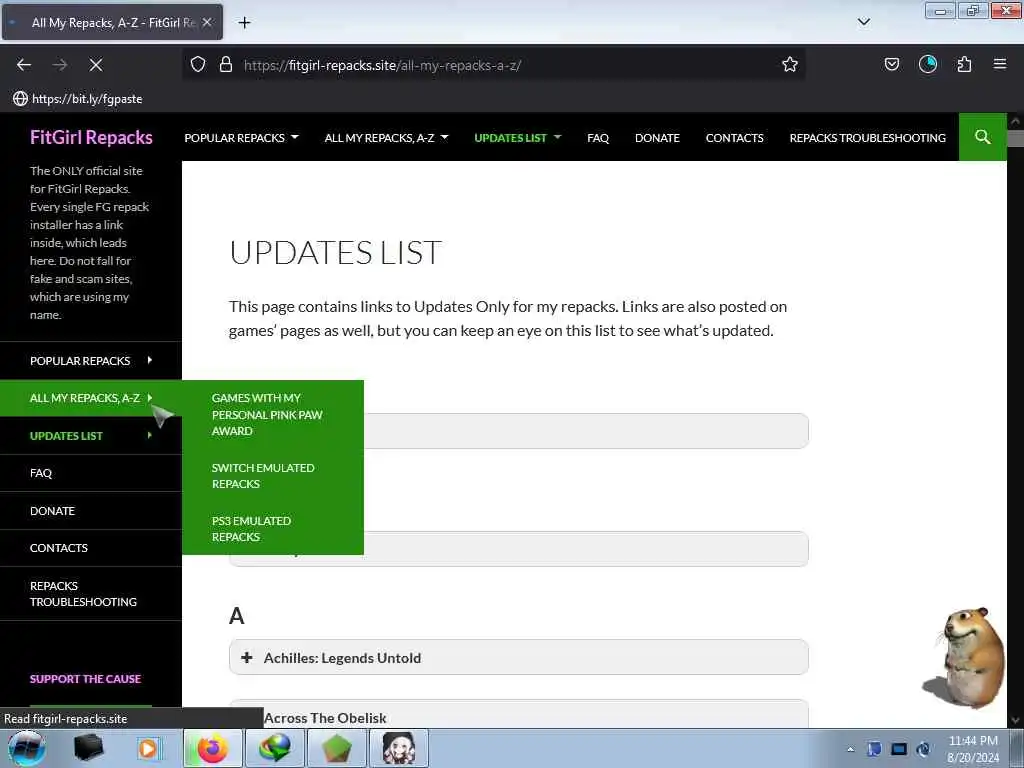Viewport: 1024px width, 768px height.
Task: Open the anime avatar taskbar app
Action: pyautogui.click(x=398, y=748)
